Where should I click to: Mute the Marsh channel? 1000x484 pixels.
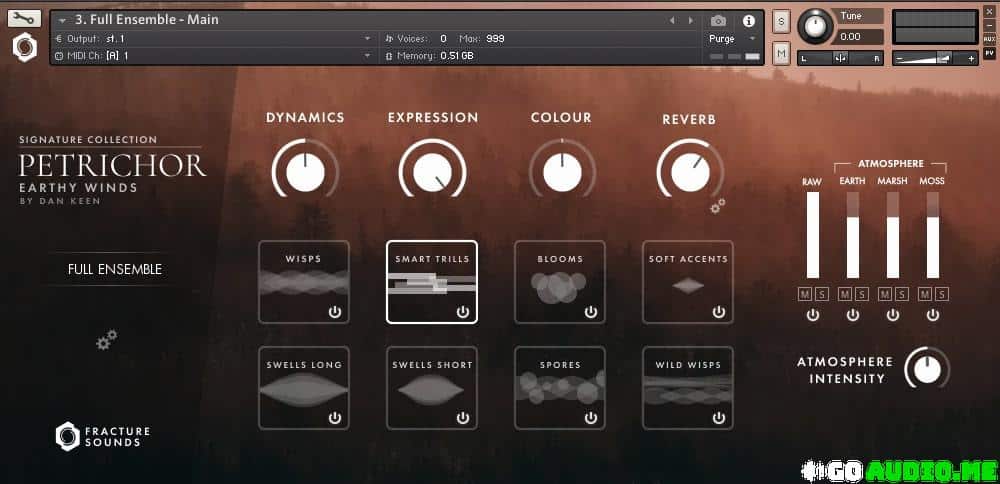pyautogui.click(x=885, y=294)
